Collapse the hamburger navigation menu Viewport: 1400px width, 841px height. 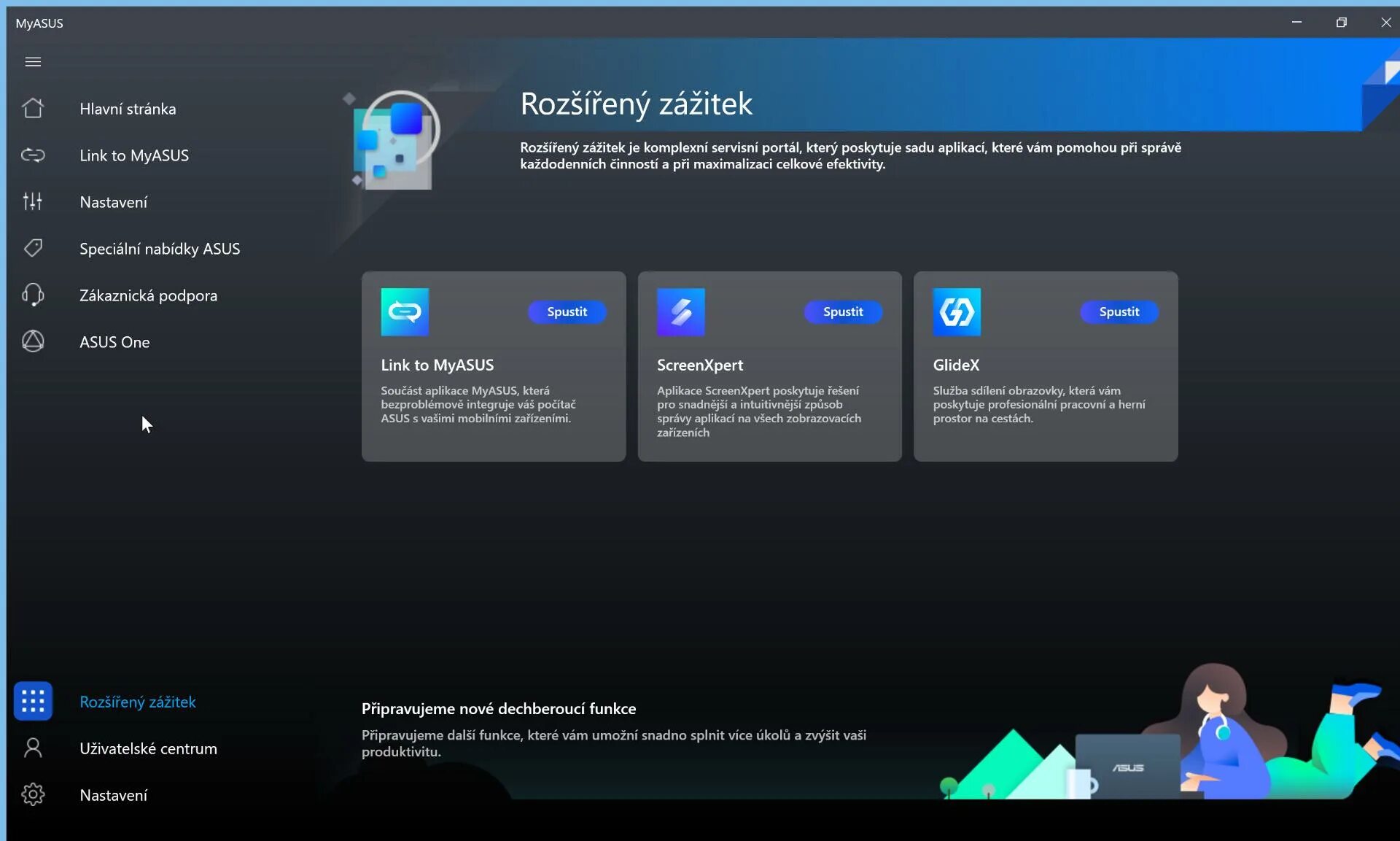point(33,62)
